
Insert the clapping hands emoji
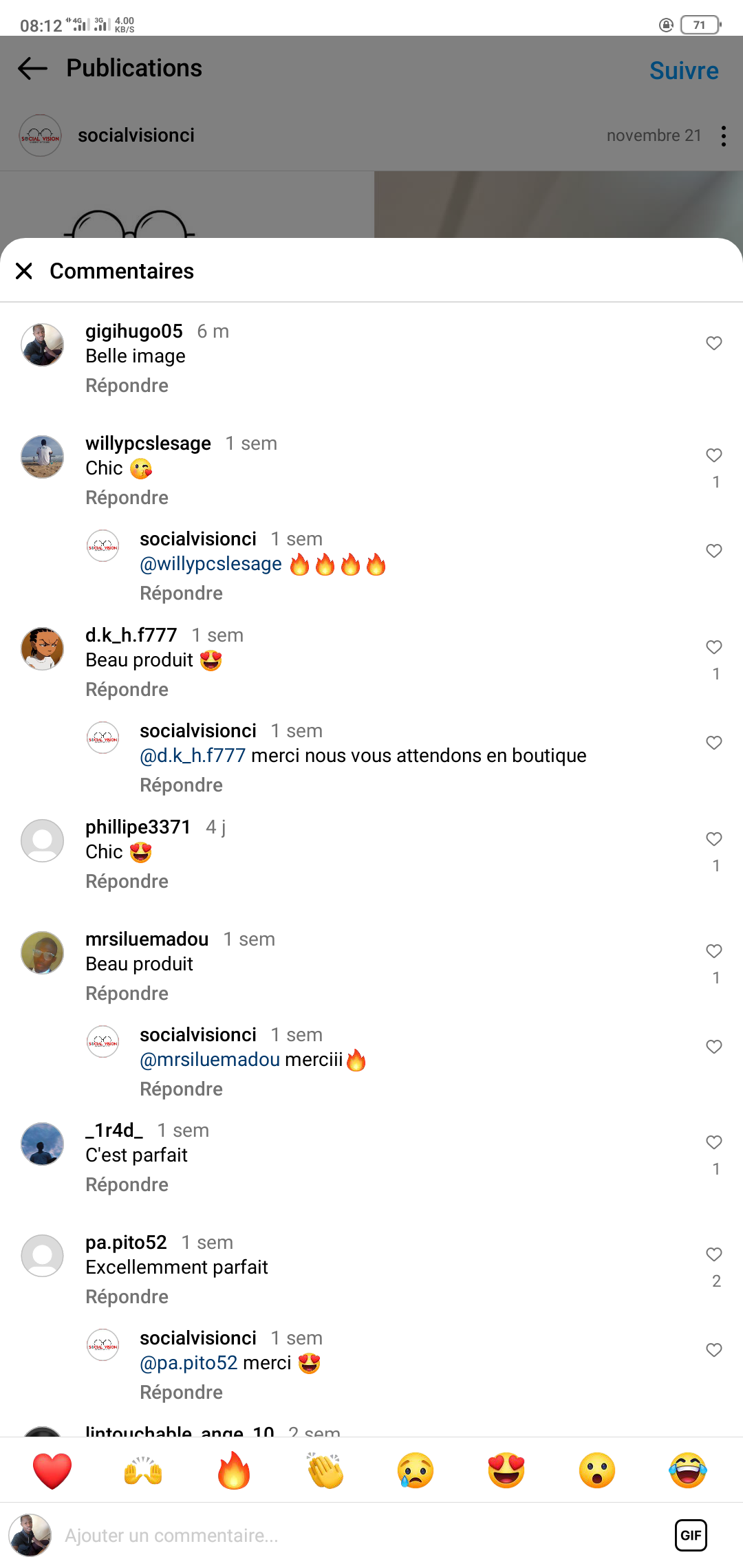[x=325, y=1470]
